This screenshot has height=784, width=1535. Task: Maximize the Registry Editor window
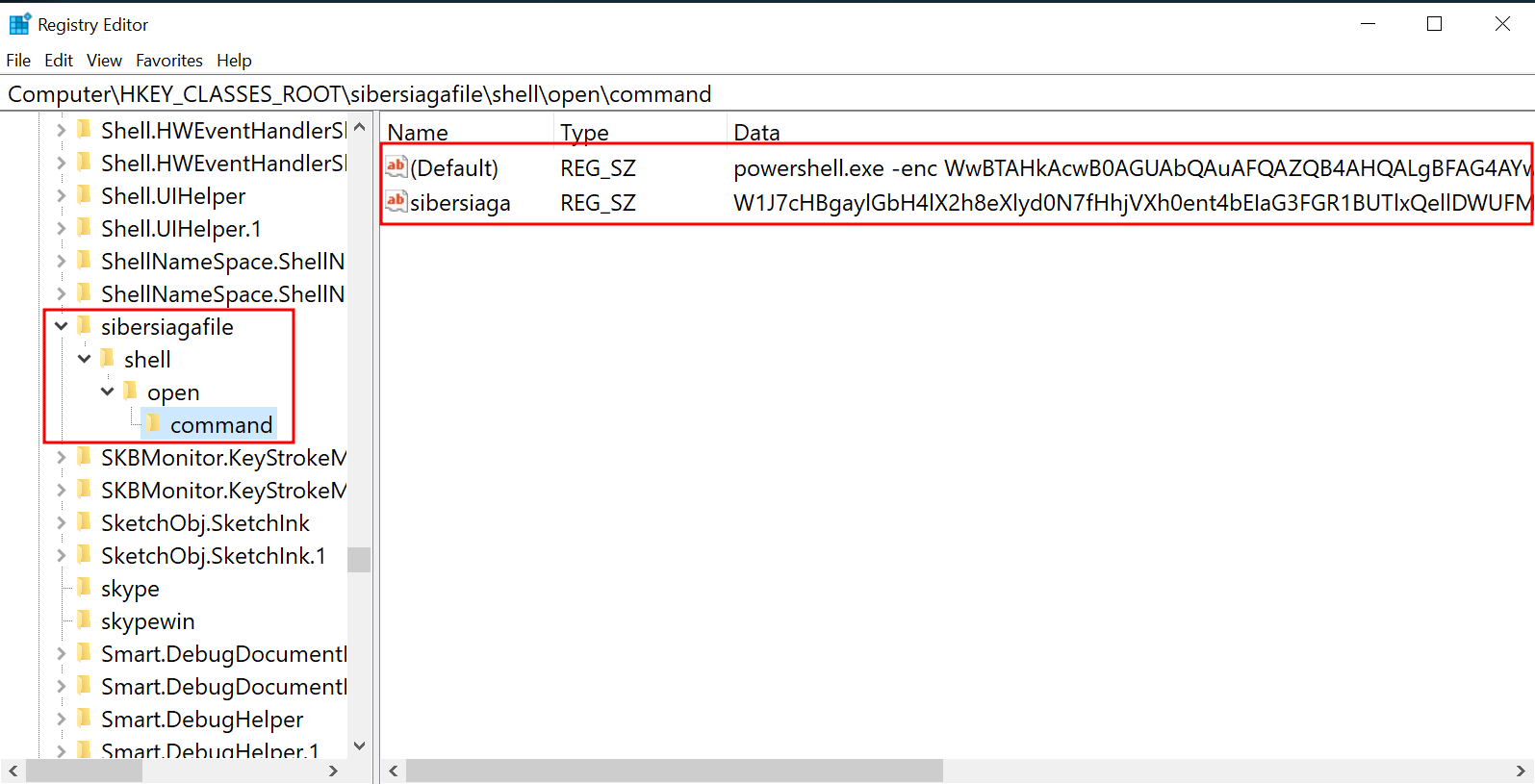pyautogui.click(x=1434, y=24)
